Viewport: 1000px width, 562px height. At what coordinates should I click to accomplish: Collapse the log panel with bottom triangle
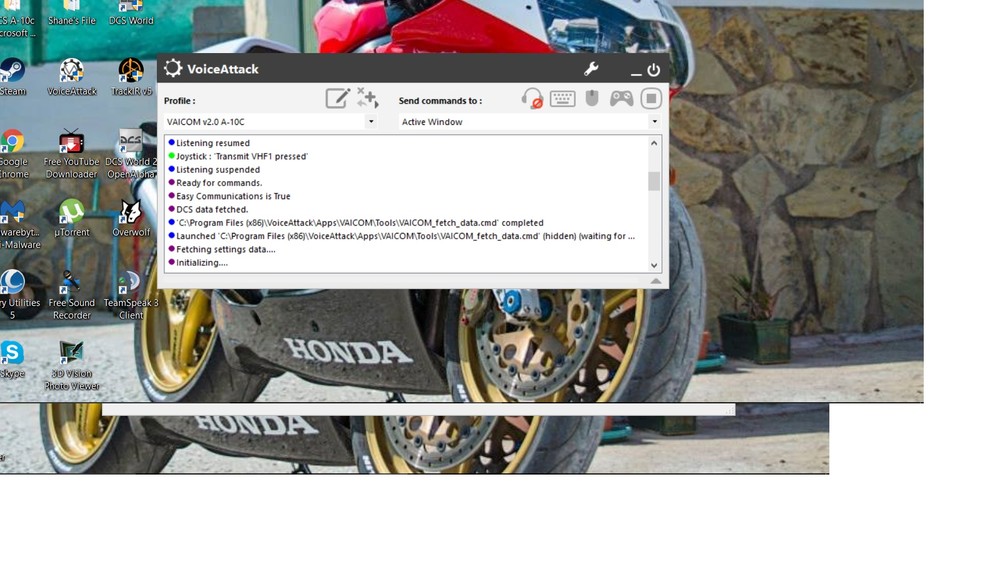656,281
